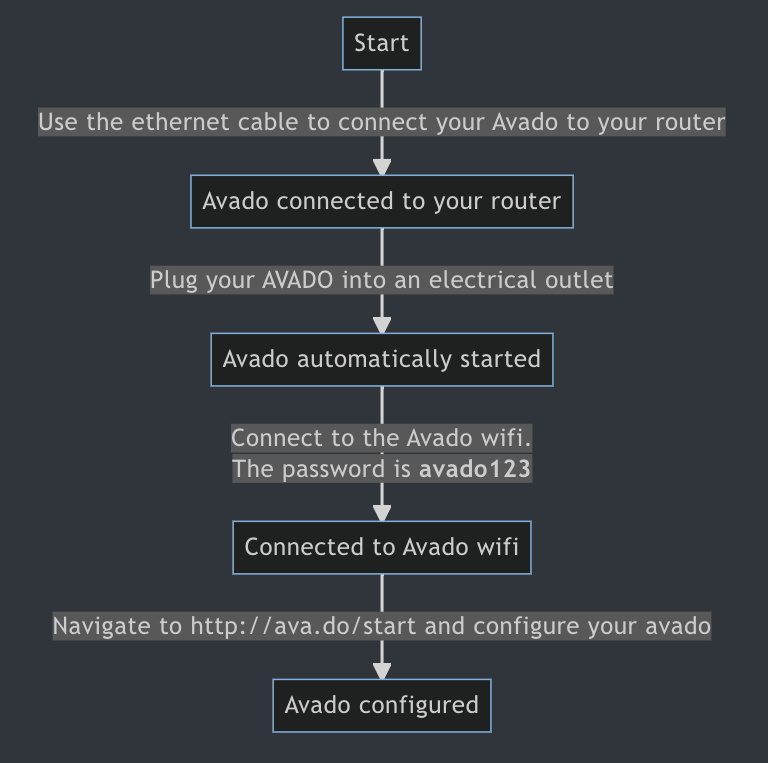This screenshot has width=768, height=763.
Task: Click connector line beneath router-connected node
Action: click(382, 246)
